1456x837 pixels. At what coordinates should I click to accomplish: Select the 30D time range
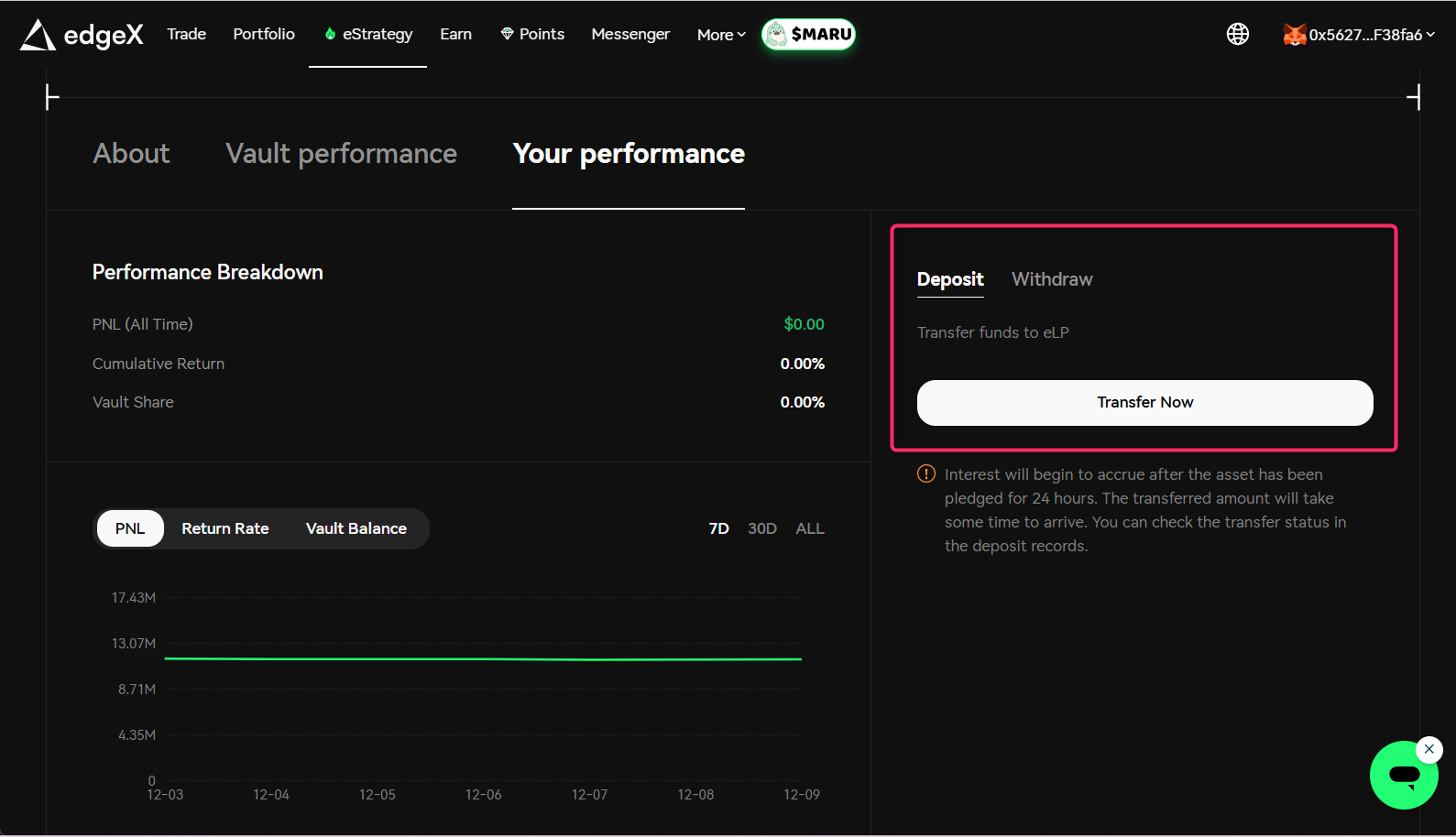(761, 528)
